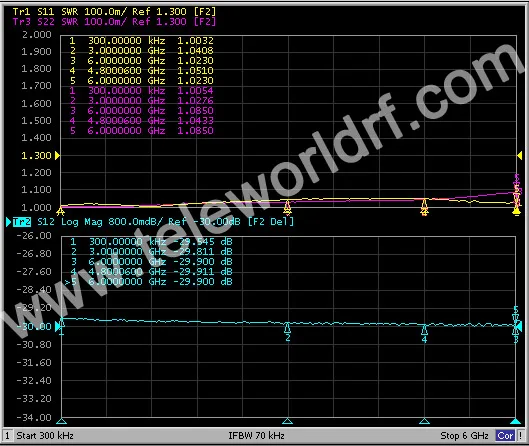Select cyan marker 1 row reading -29.545 dB
The height and width of the screenshot is (446, 529).
coord(151,242)
